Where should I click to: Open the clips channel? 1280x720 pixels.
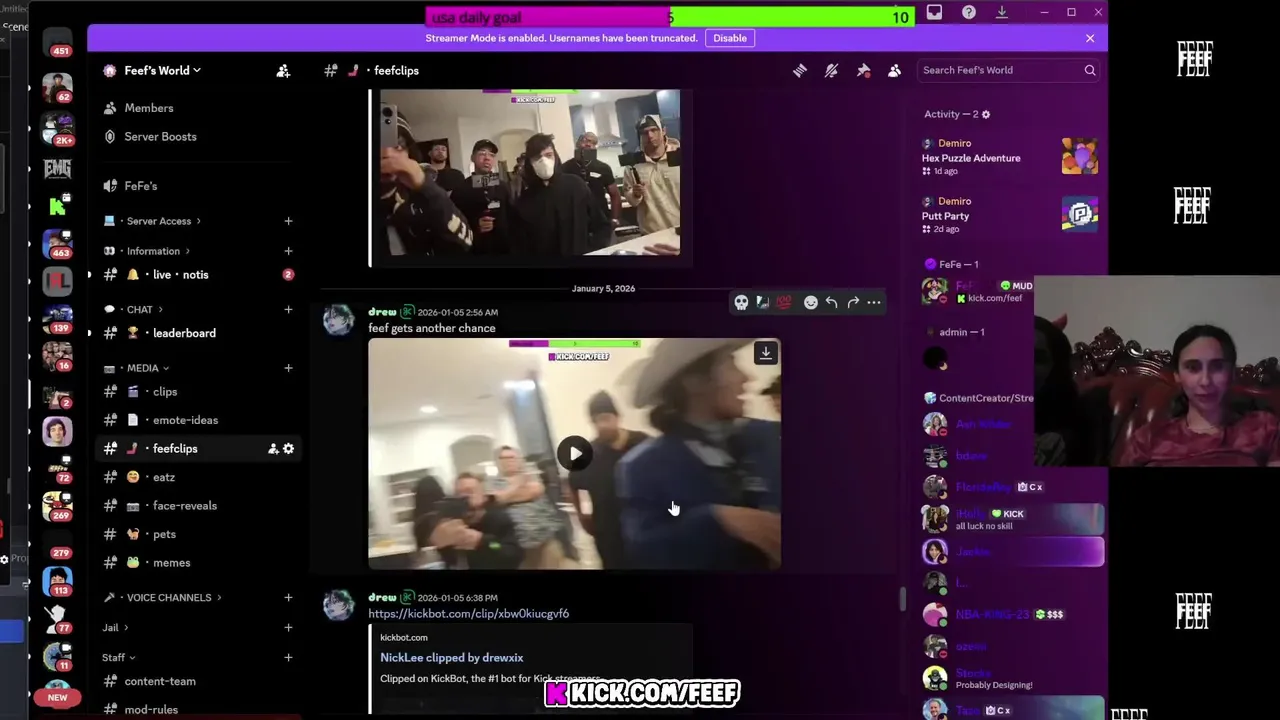tap(196, 392)
